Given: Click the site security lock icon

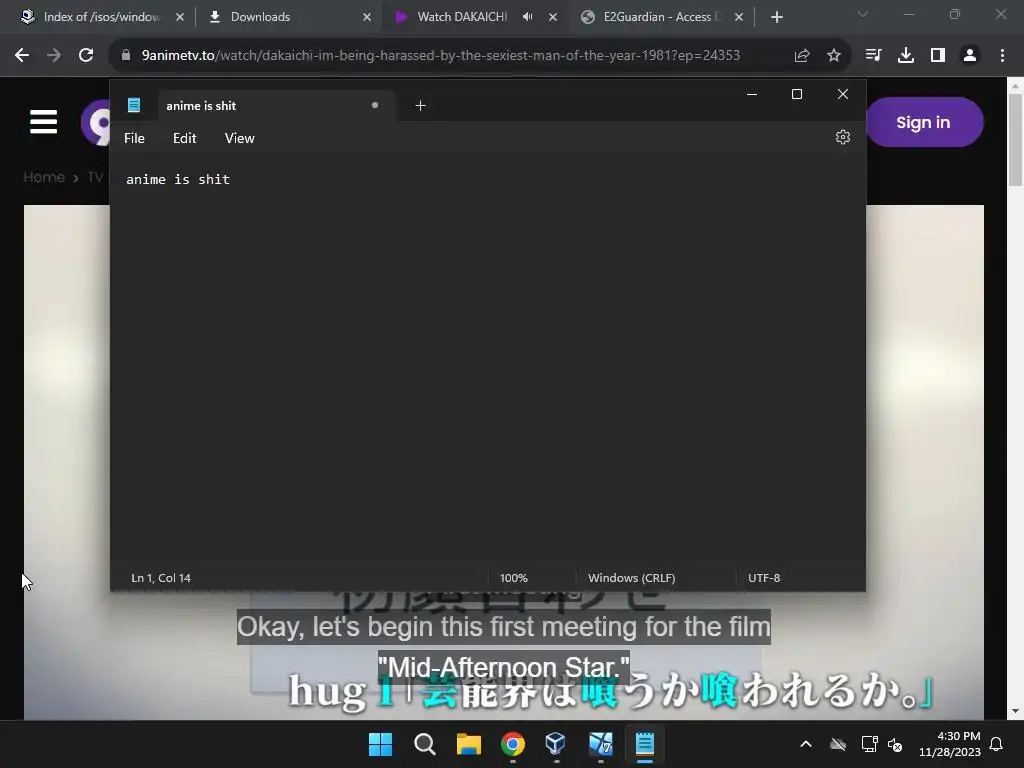Looking at the screenshot, I should [x=126, y=55].
